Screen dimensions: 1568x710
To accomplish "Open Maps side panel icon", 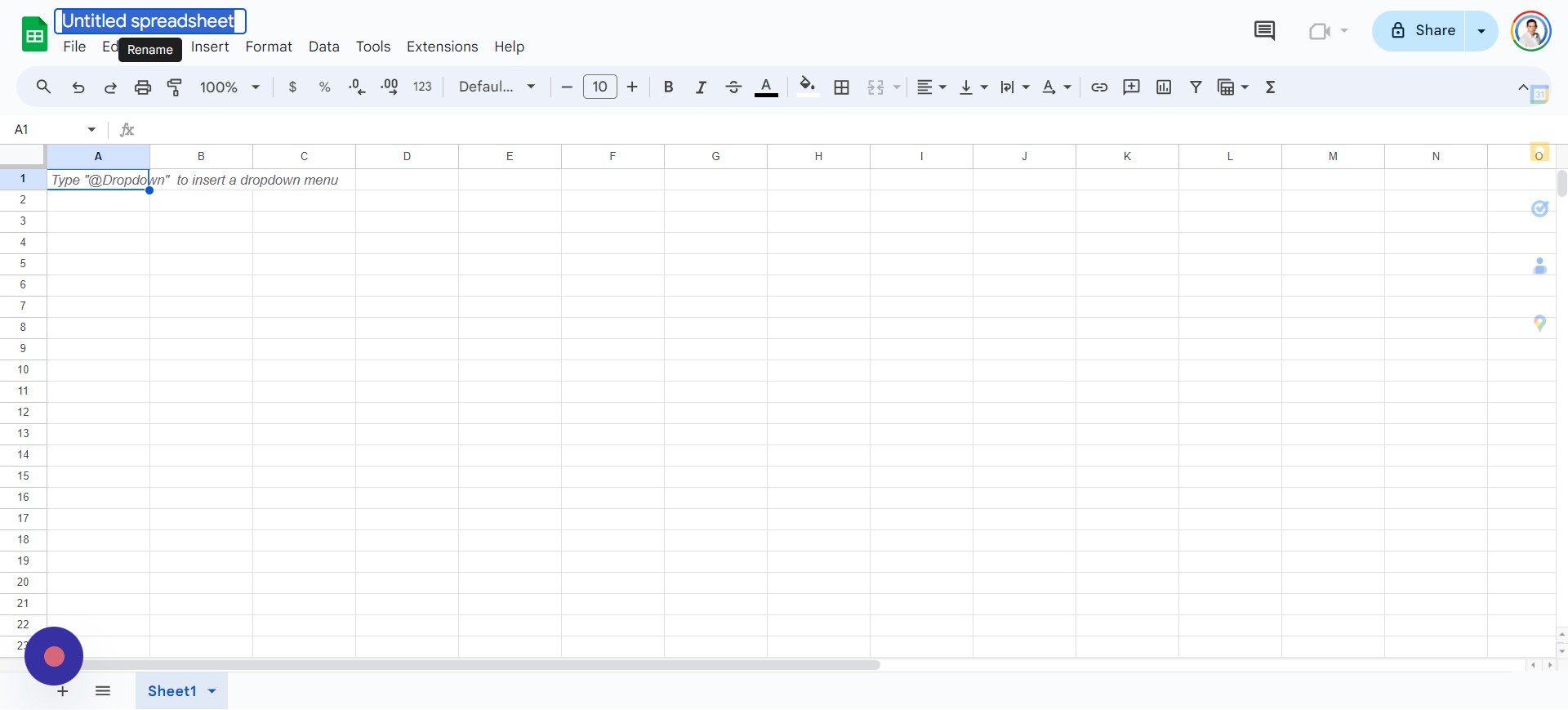I will click(x=1539, y=324).
